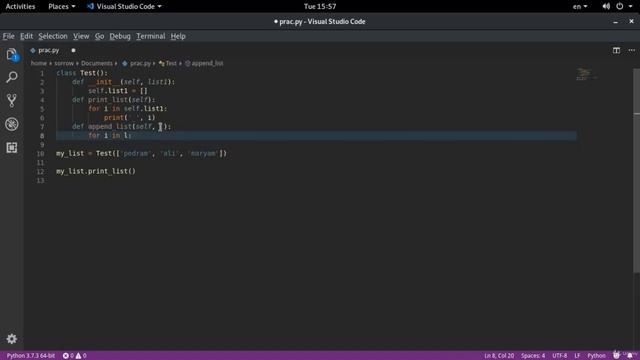This screenshot has height=360, width=640.
Task: Open the Activities overview
Action: (x=20, y=6)
